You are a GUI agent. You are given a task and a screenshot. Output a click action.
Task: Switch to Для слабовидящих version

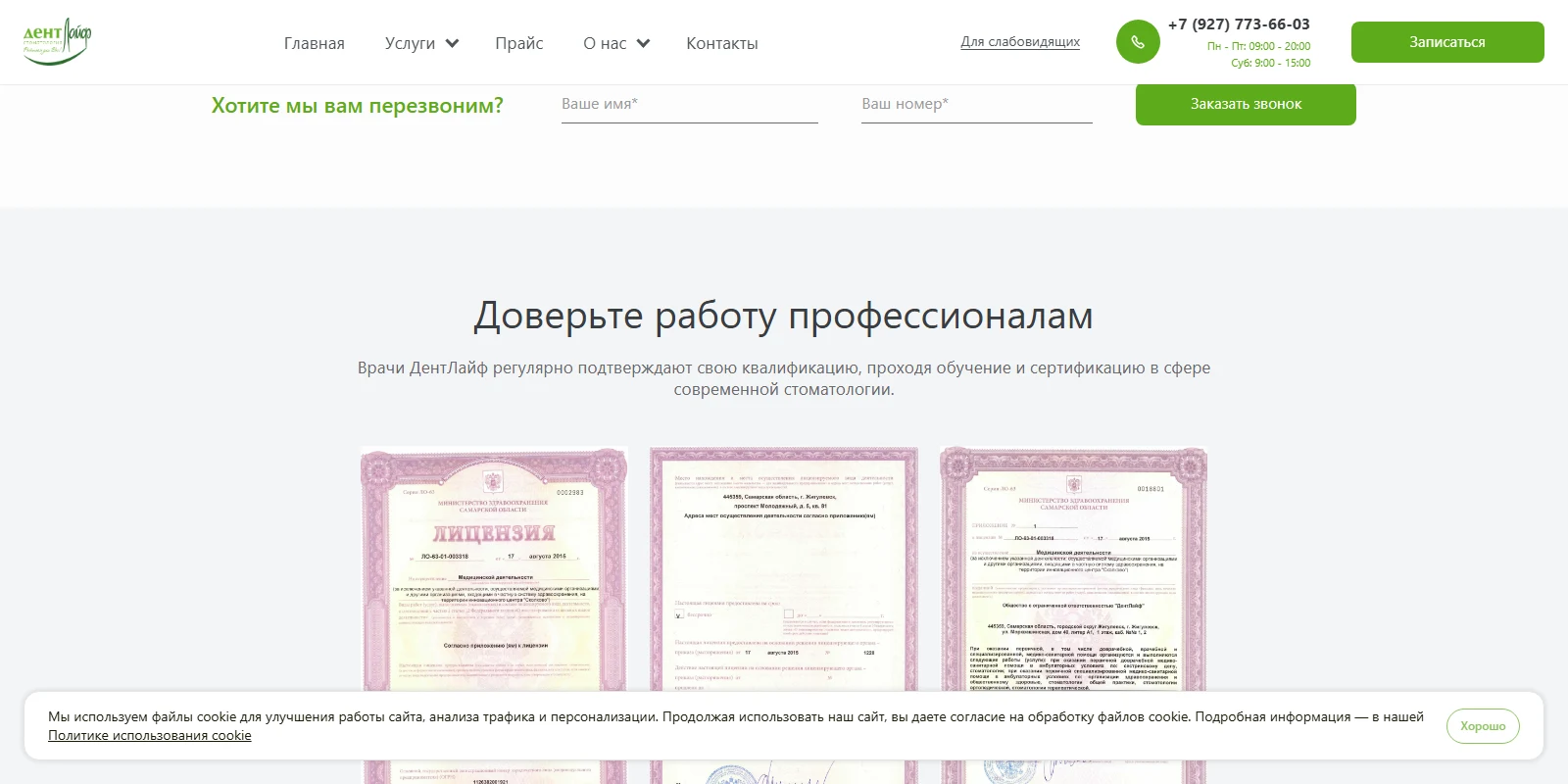1020,42
